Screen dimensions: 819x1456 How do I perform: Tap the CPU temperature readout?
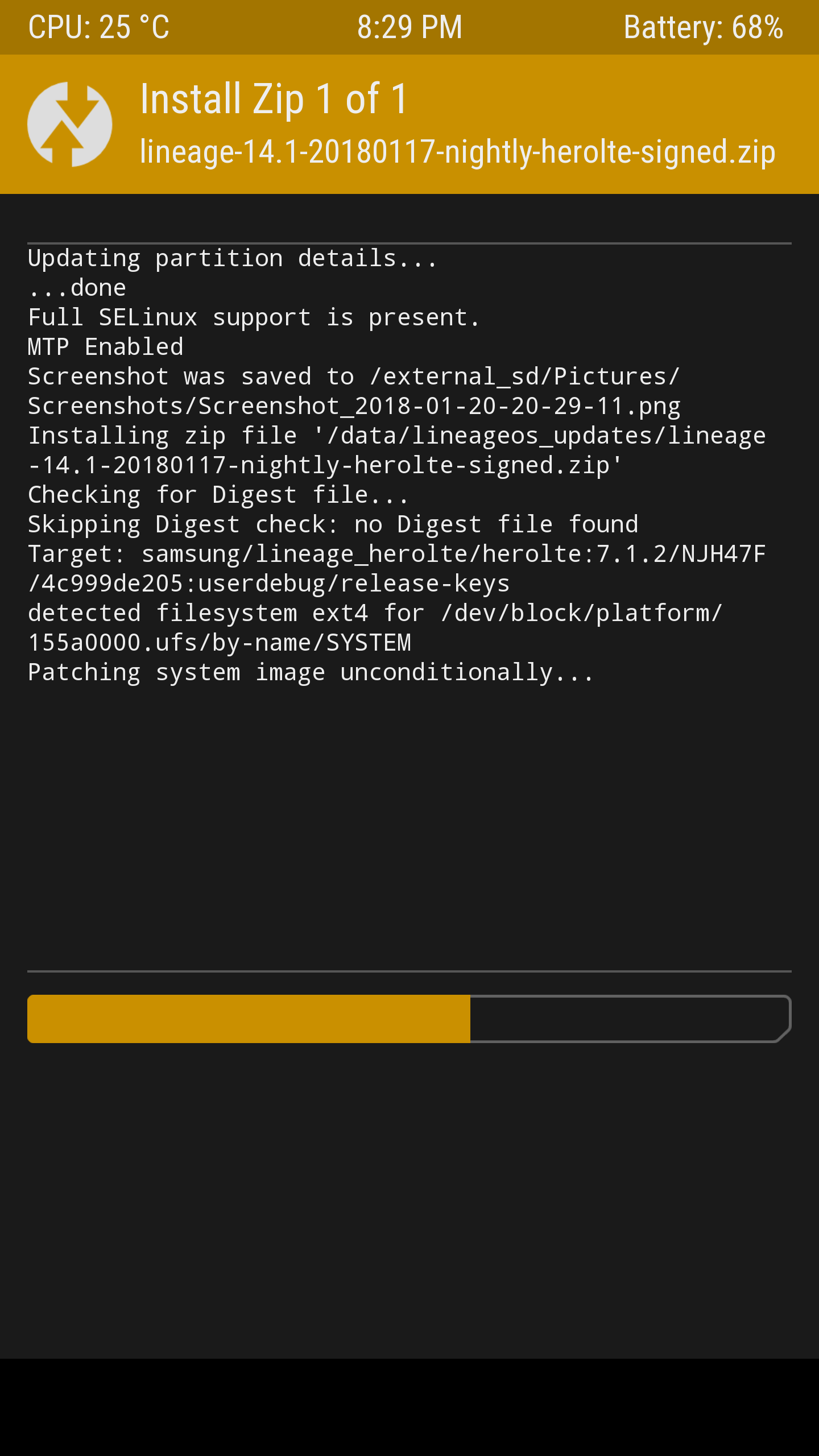(98, 27)
